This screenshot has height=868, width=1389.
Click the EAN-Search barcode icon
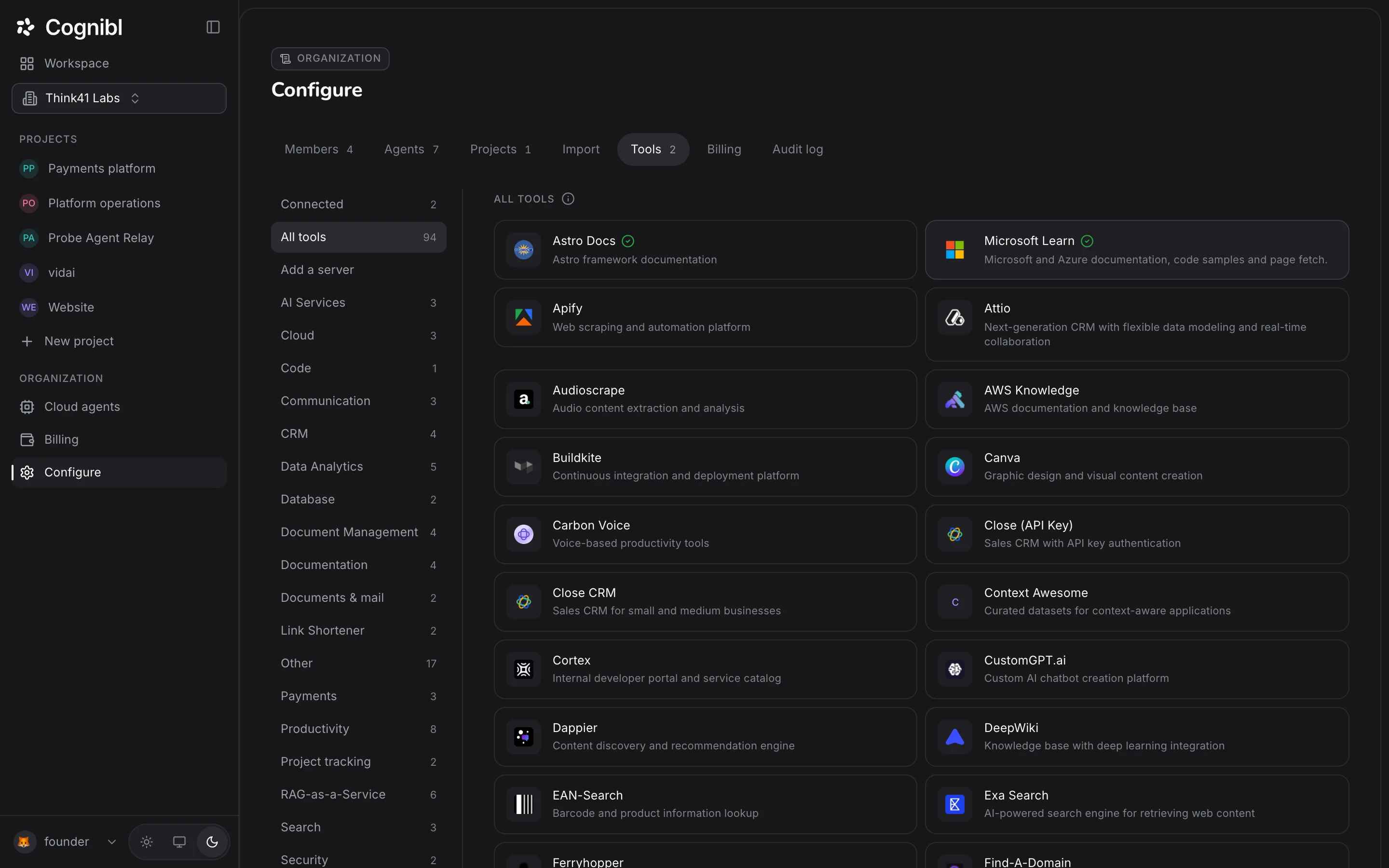point(523,804)
